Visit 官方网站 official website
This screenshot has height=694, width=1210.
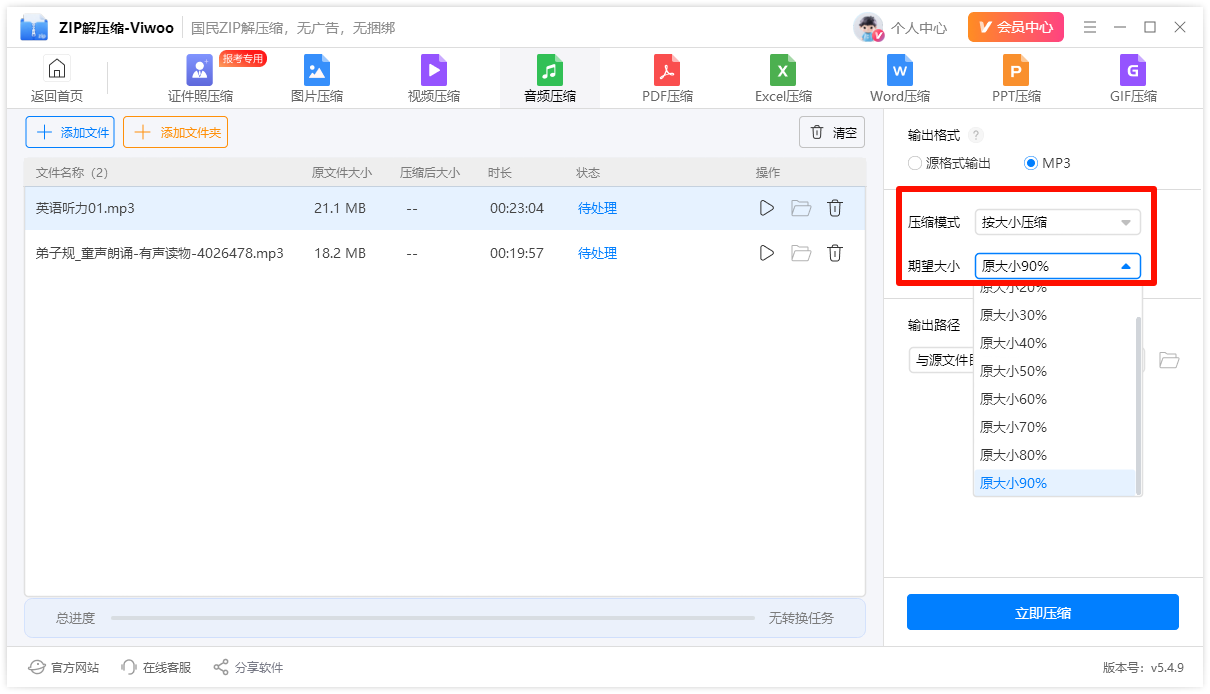[64, 667]
